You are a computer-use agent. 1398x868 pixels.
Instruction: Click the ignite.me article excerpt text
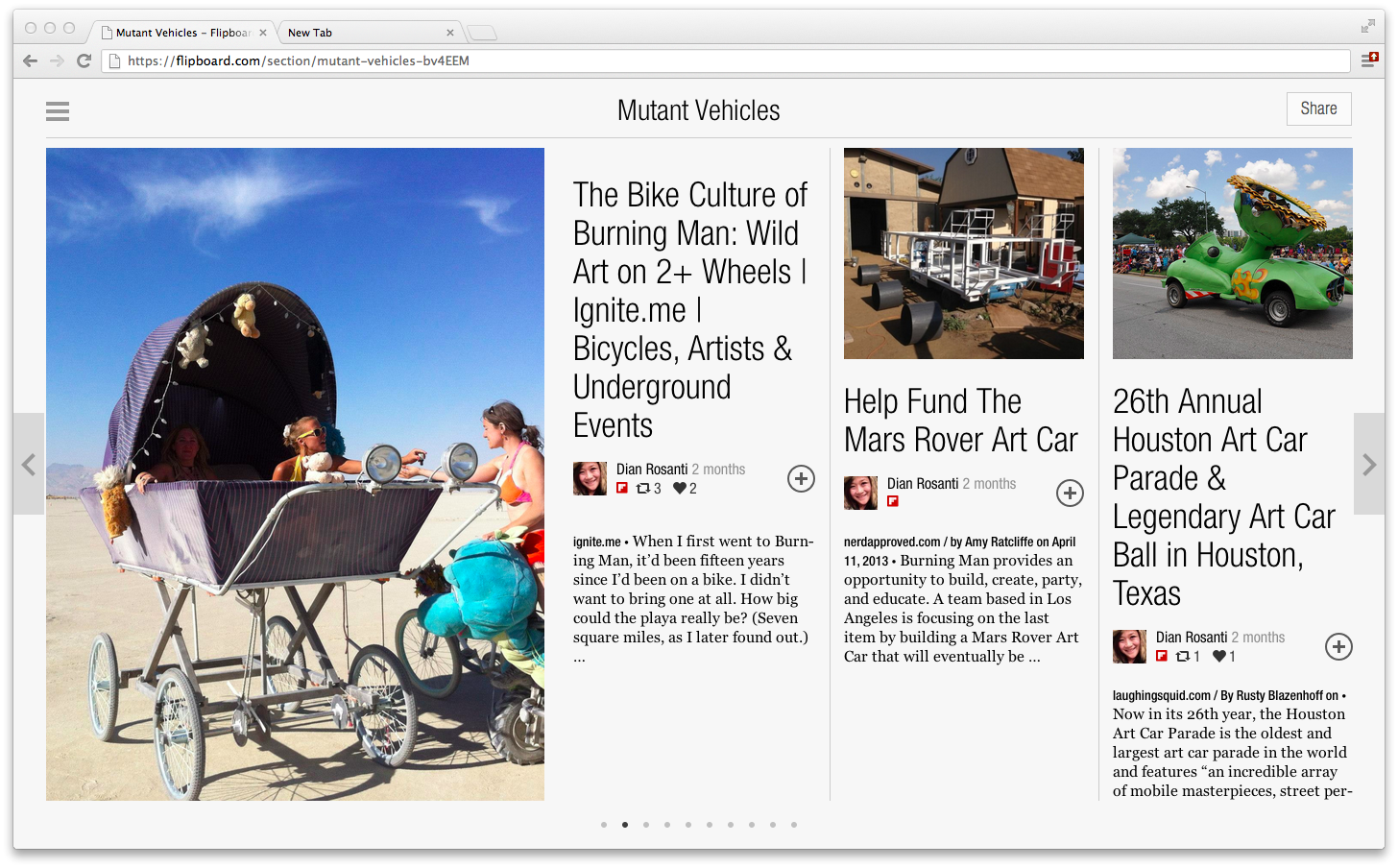693,599
